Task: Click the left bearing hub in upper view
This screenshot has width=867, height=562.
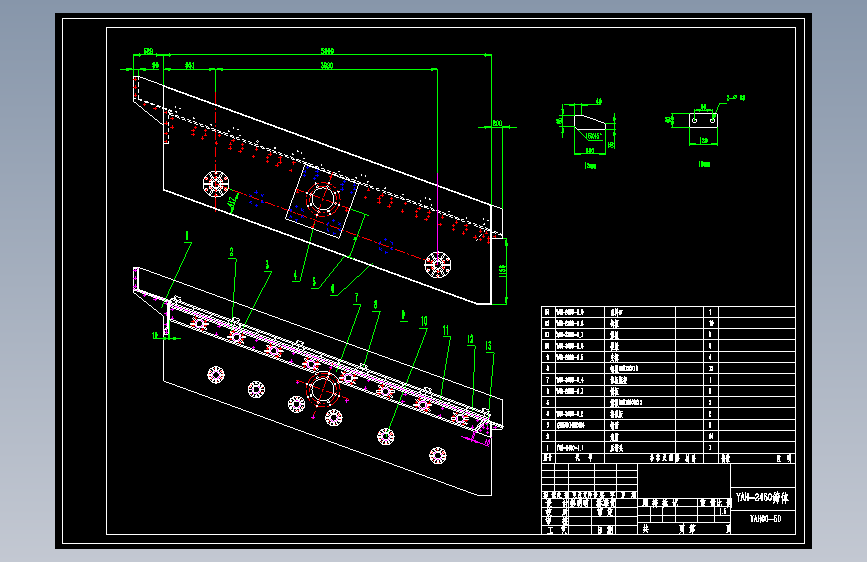Action: [216, 184]
